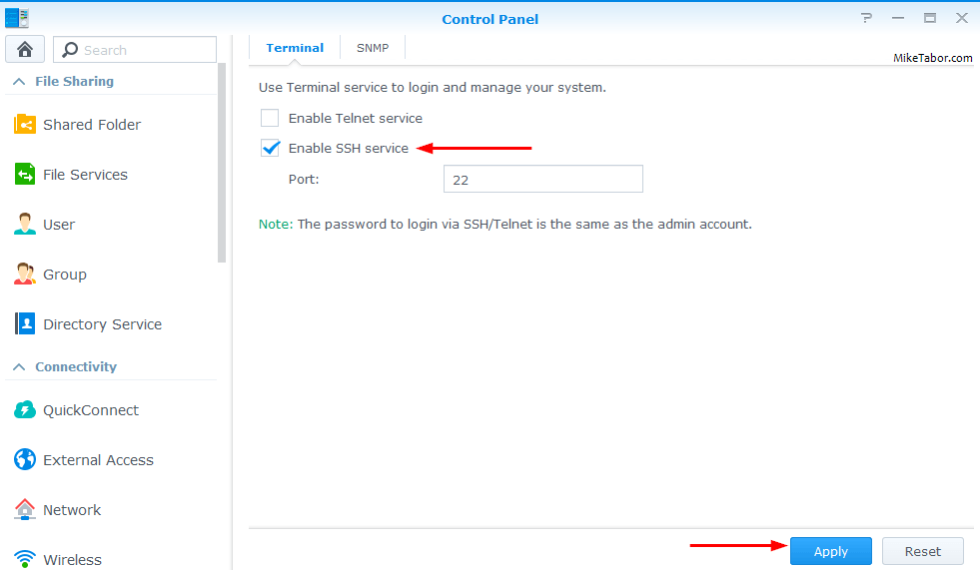Click the Control Panel app icon in title bar
The image size is (980, 570).
17,18
